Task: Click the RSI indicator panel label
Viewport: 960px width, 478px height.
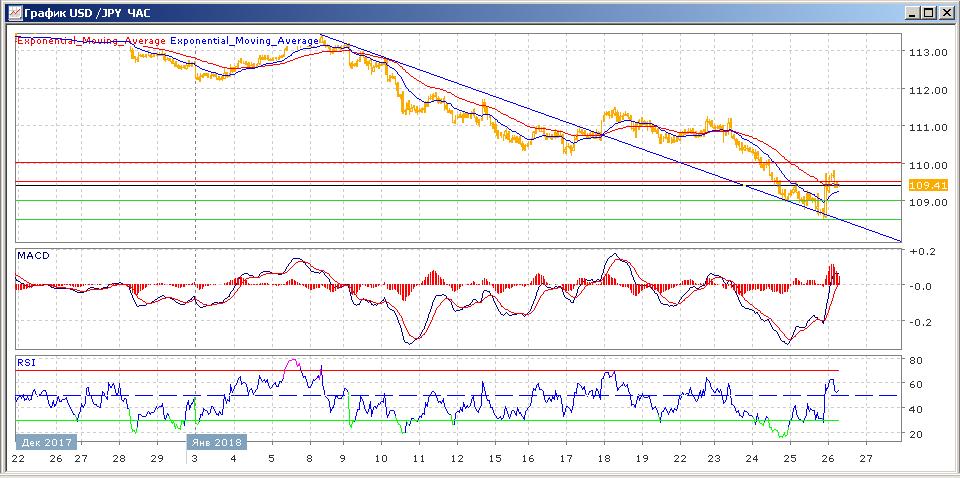Action: [x=26, y=363]
